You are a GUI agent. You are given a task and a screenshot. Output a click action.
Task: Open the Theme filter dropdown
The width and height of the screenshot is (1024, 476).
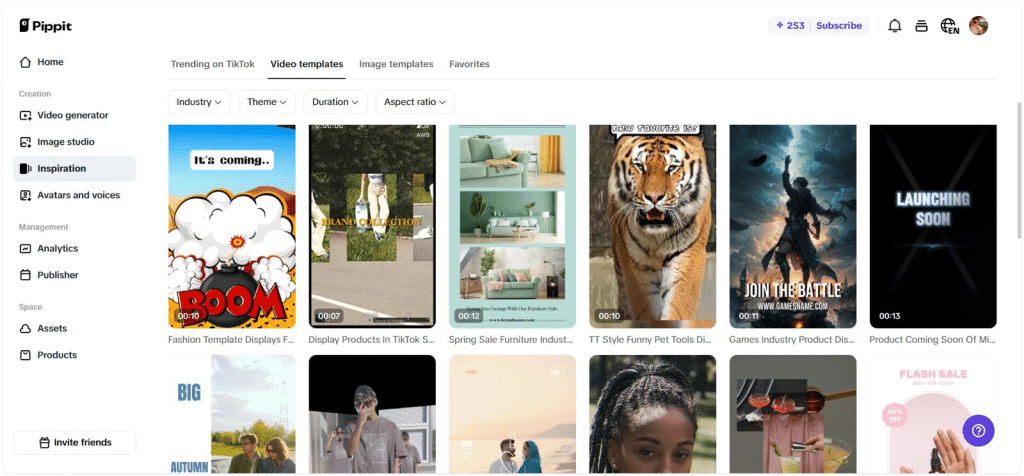pyautogui.click(x=267, y=102)
